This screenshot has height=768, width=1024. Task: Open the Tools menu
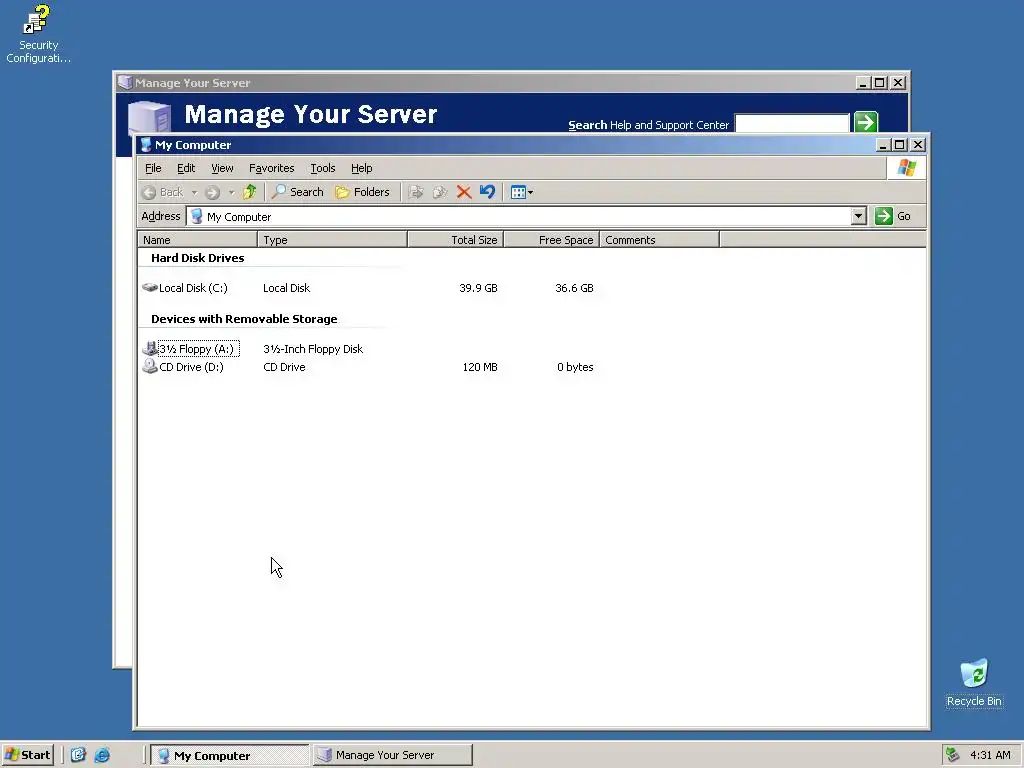[323, 168]
